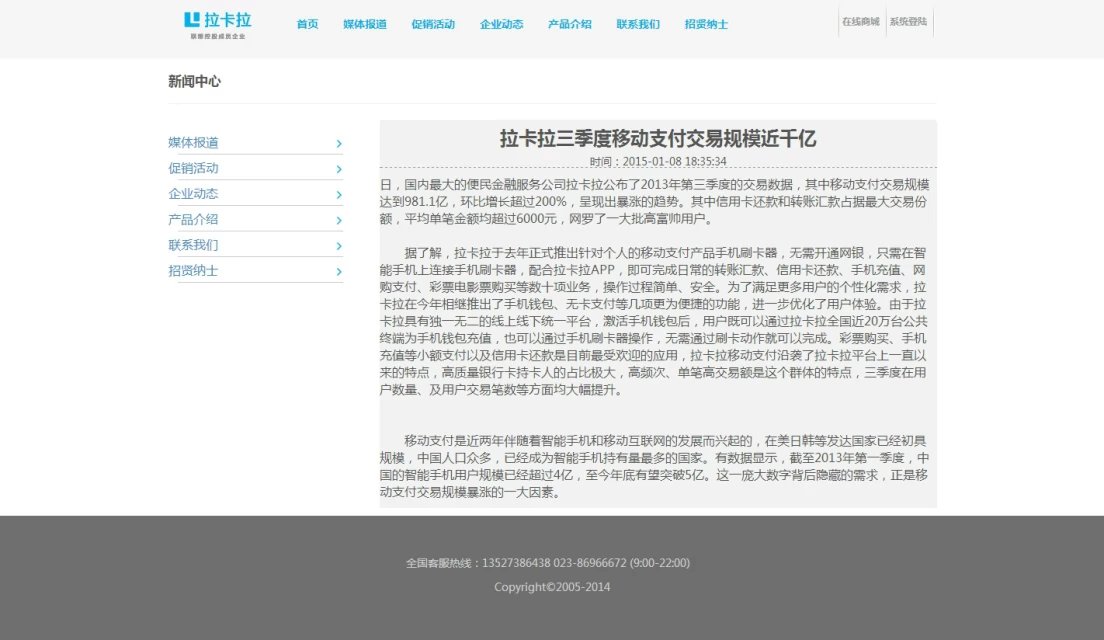The width and height of the screenshot is (1104, 640).
Task: Open the 首页 navigation menu item
Action: [x=307, y=24]
